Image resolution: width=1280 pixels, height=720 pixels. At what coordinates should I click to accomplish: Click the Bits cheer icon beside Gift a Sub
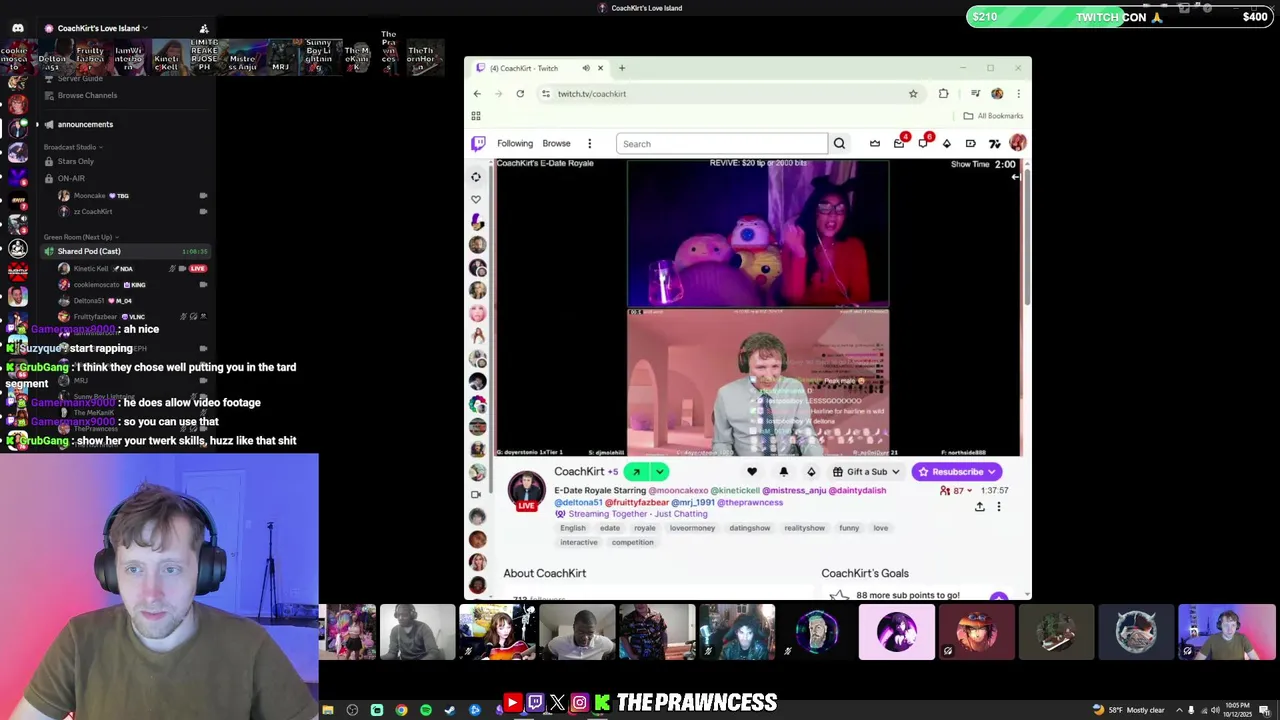(x=811, y=472)
